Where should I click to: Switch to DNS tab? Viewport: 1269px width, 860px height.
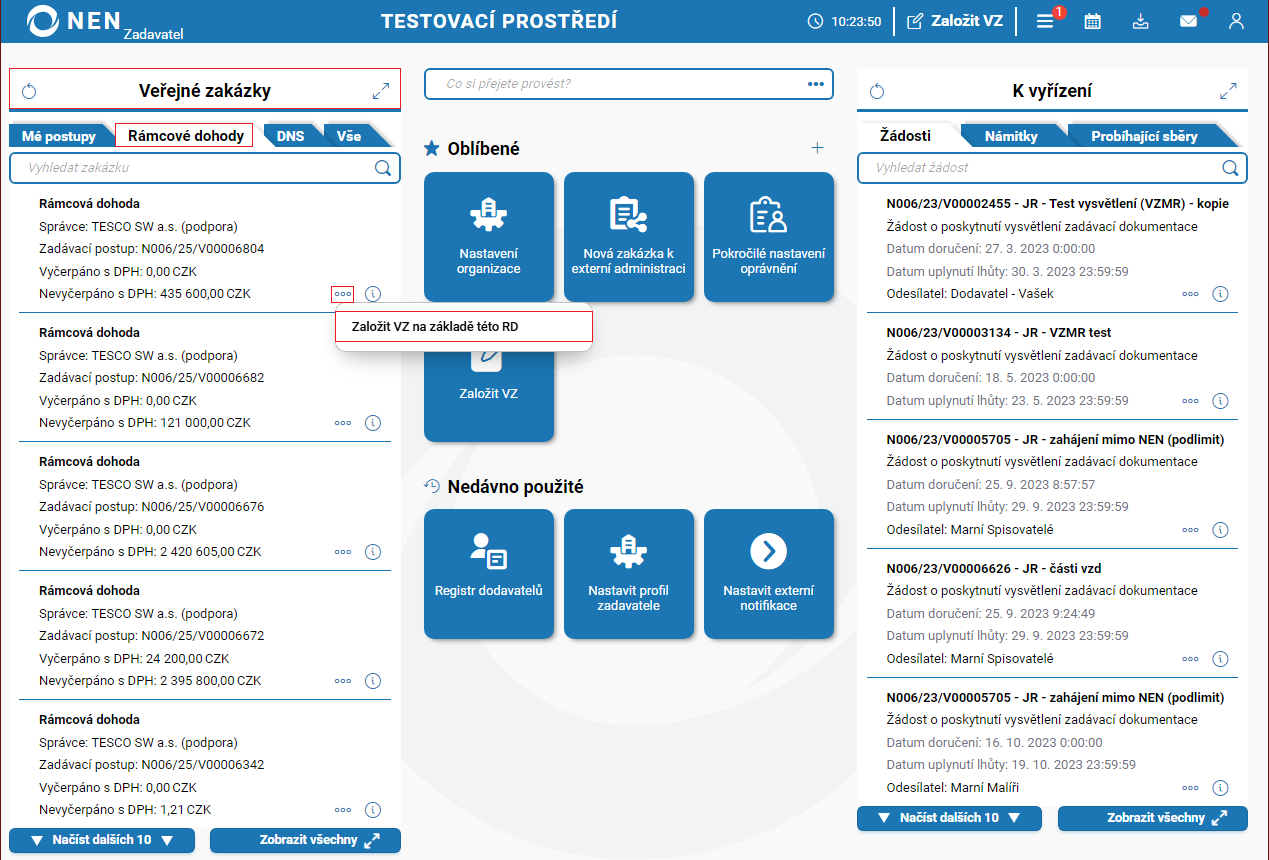290,136
